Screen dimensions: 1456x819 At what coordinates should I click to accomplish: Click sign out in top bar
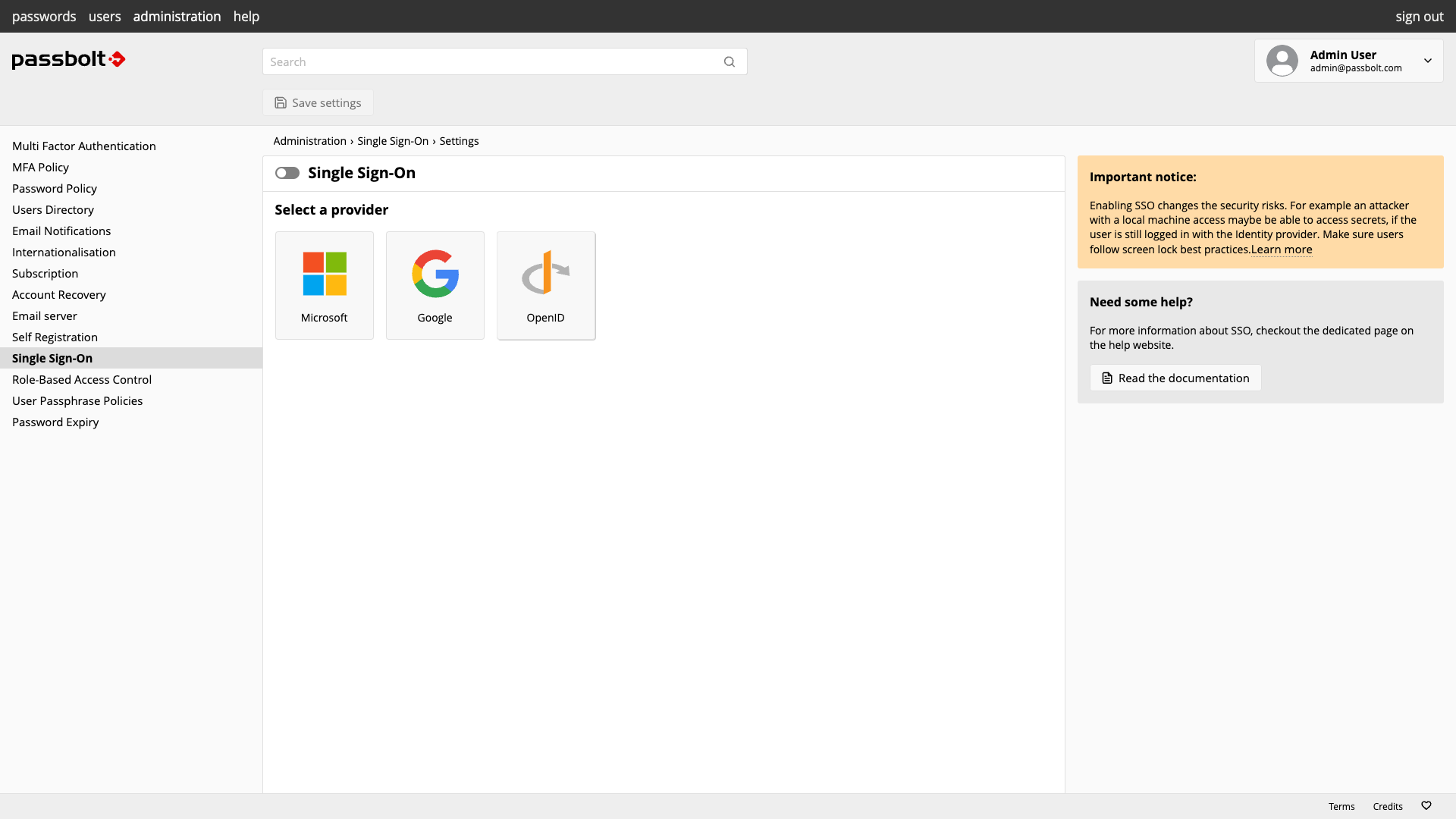pyautogui.click(x=1420, y=17)
